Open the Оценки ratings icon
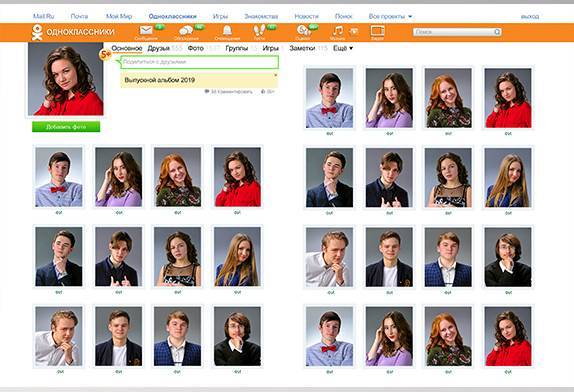 tap(303, 30)
